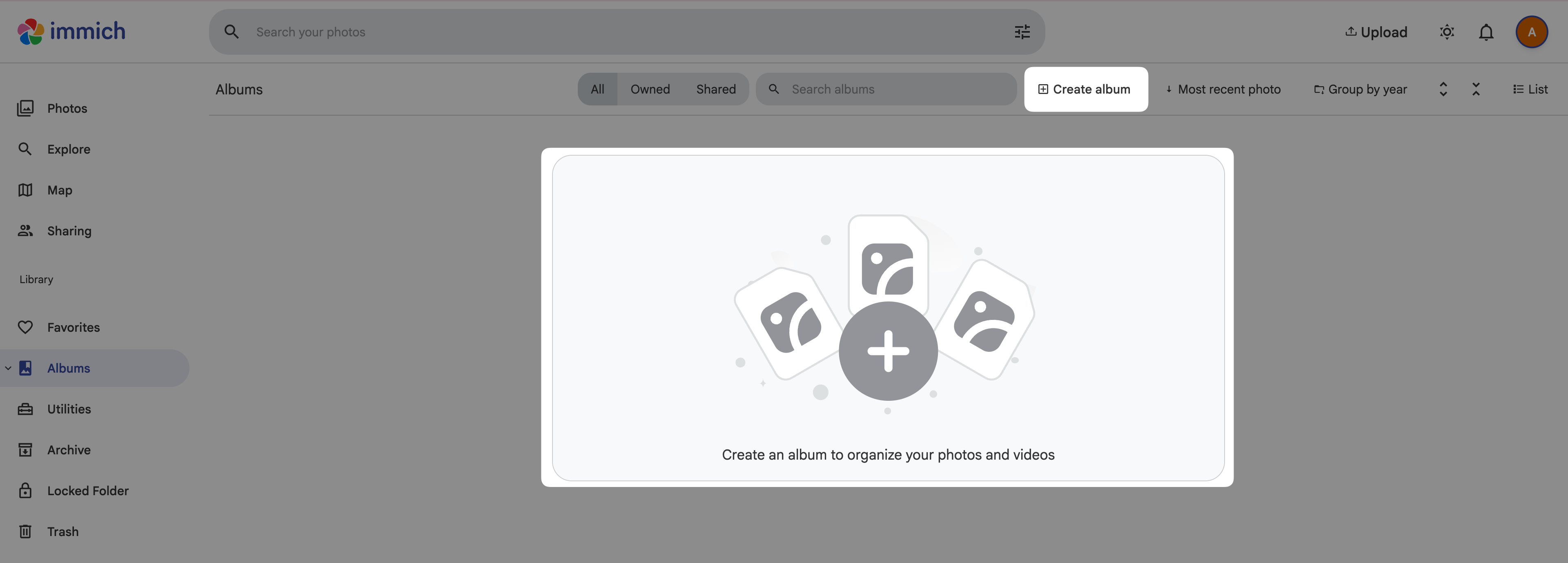This screenshot has width=1568, height=563.
Task: Select the Explore icon in the sidebar
Action: pos(25,149)
